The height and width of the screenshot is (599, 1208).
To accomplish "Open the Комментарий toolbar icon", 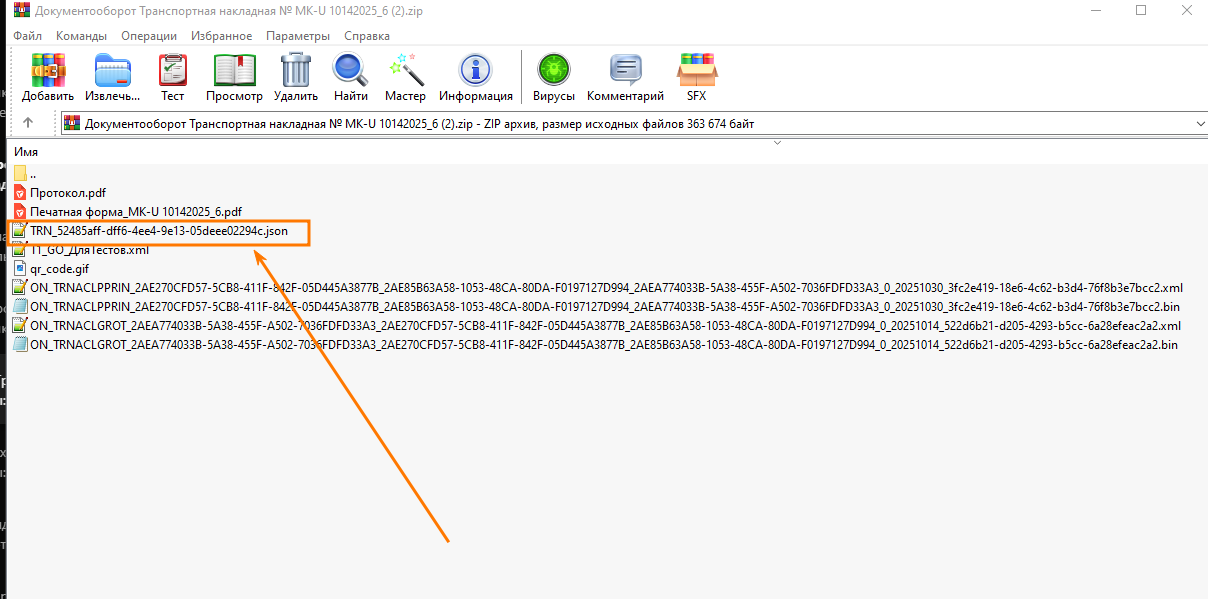I will pyautogui.click(x=626, y=70).
